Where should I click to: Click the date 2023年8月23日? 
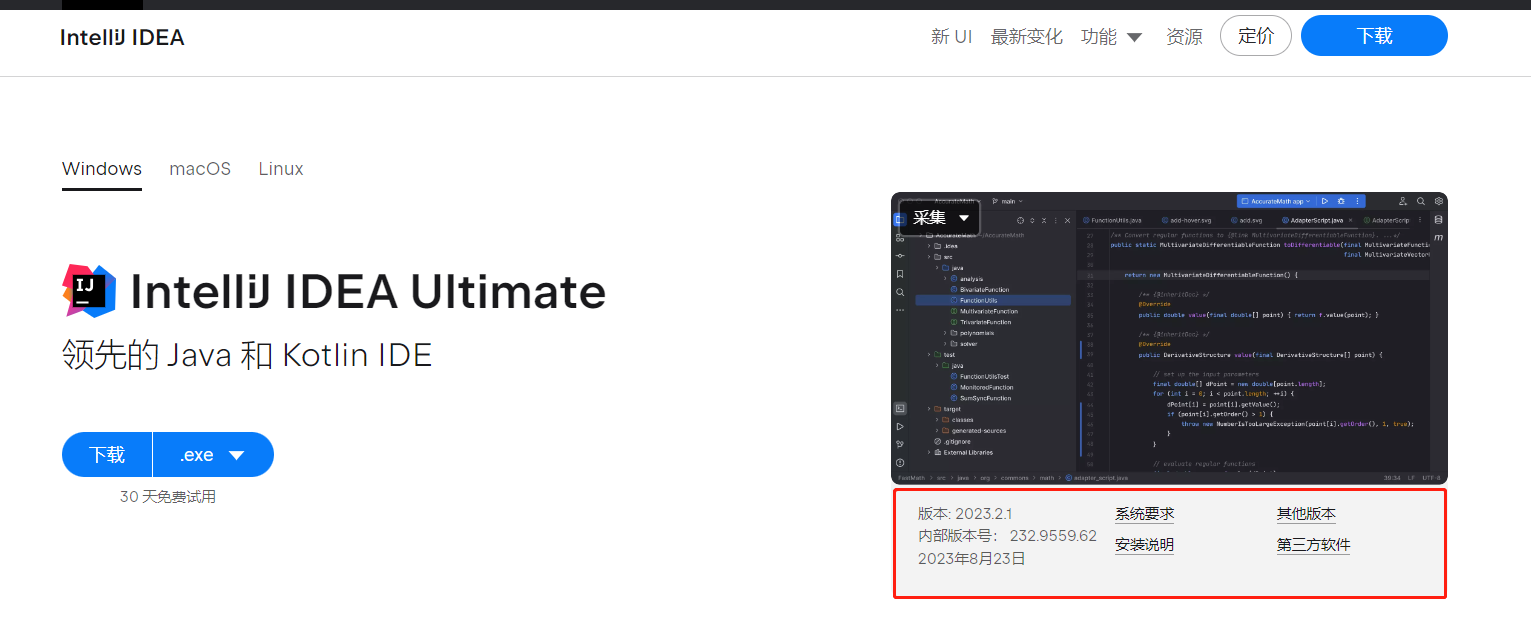972,558
